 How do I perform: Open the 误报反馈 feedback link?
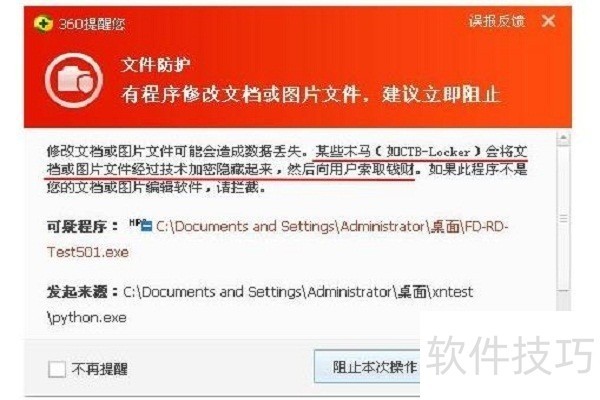496,21
